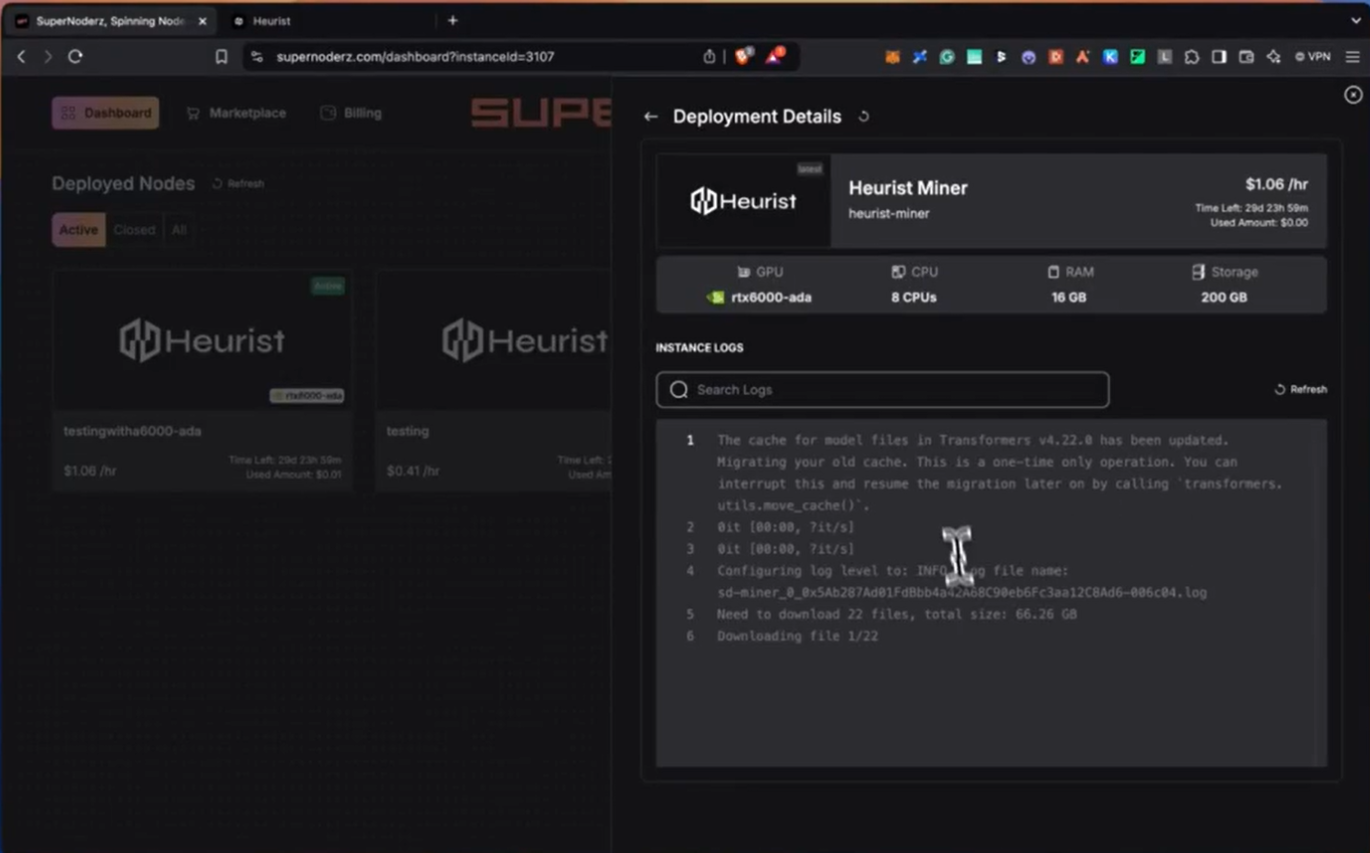
Task: Click the supernoderz.com address bar
Action: click(x=415, y=57)
